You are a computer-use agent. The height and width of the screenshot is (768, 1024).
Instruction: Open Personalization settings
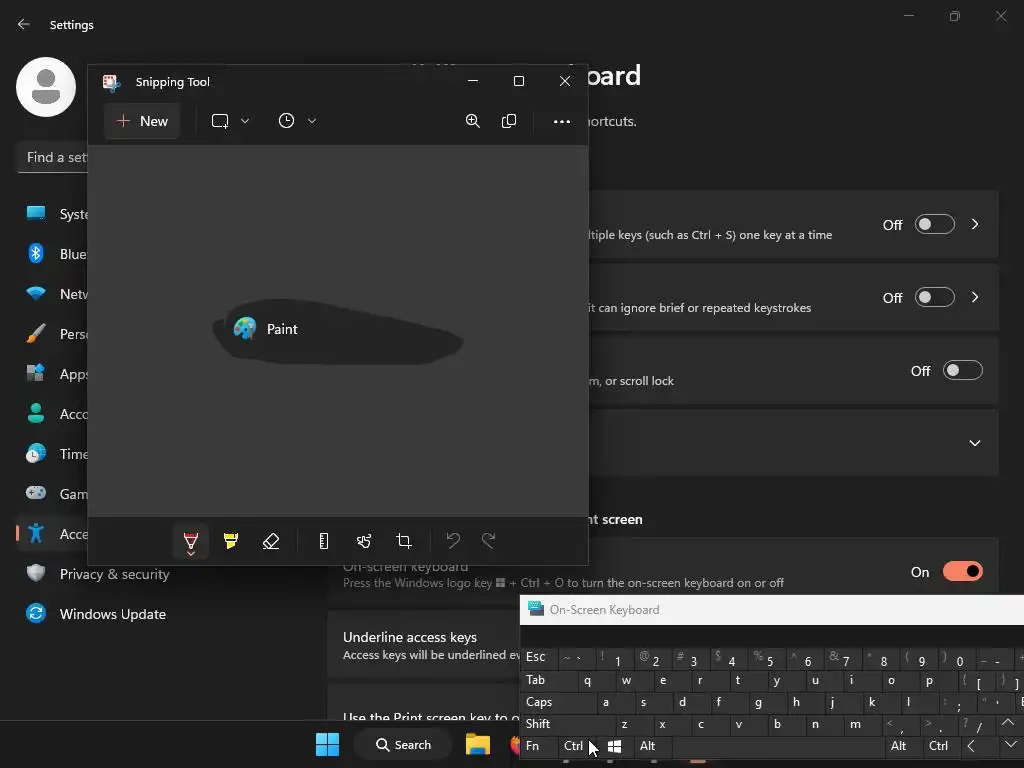[x=56, y=334]
